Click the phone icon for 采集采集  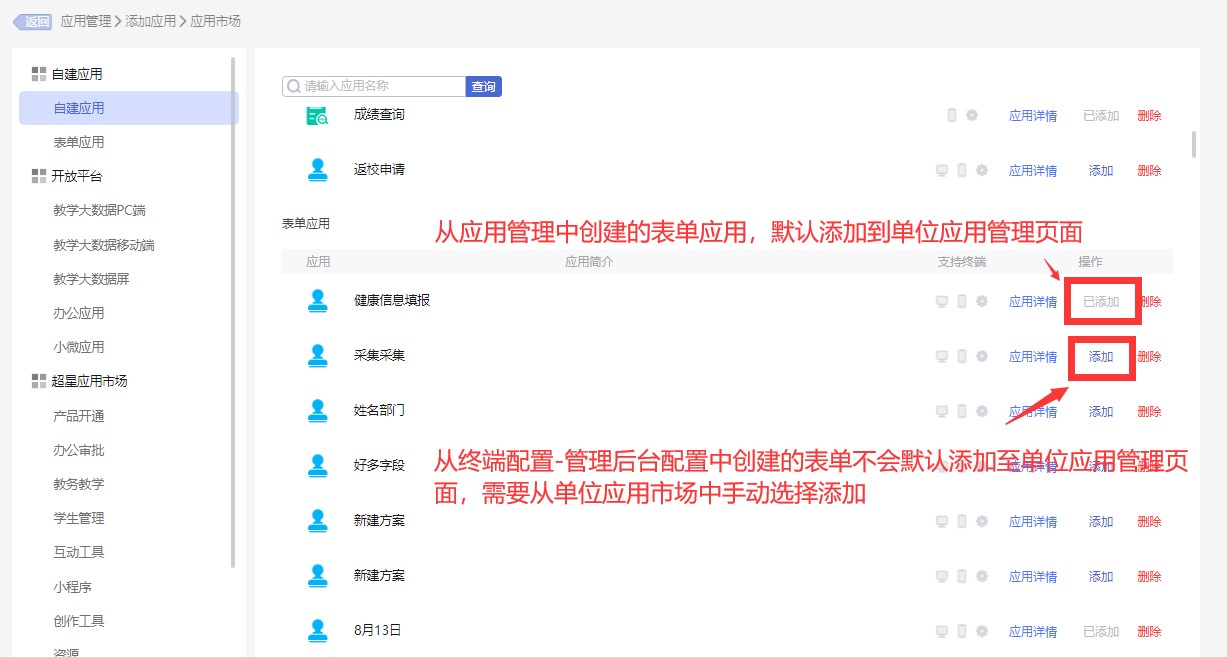[x=962, y=356]
